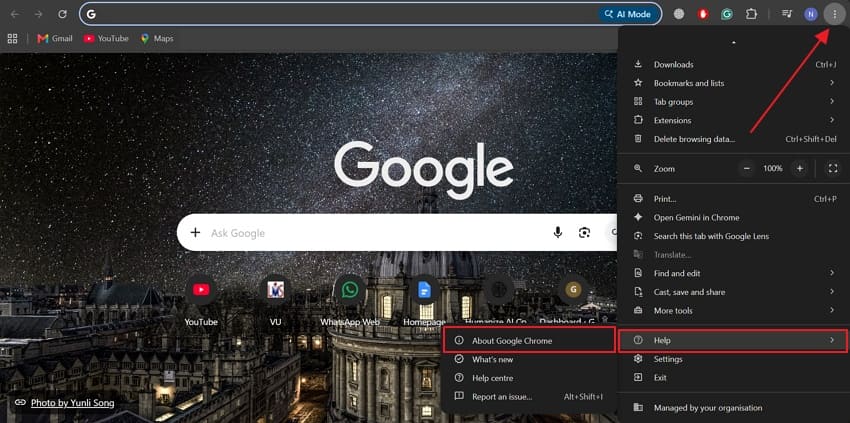Select Print in the Chrome menu

735,199
